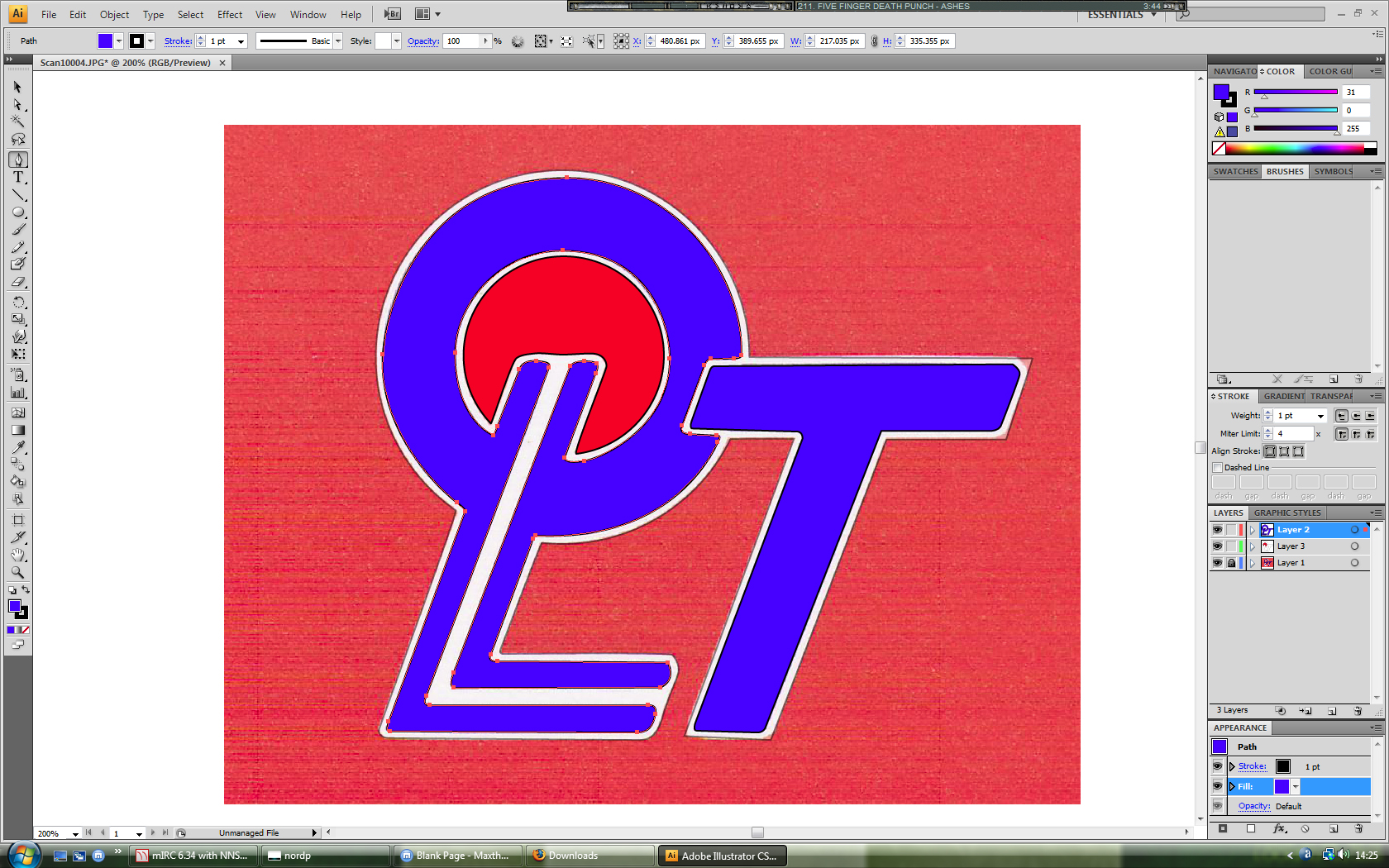Select the Eraser tool

click(17, 282)
